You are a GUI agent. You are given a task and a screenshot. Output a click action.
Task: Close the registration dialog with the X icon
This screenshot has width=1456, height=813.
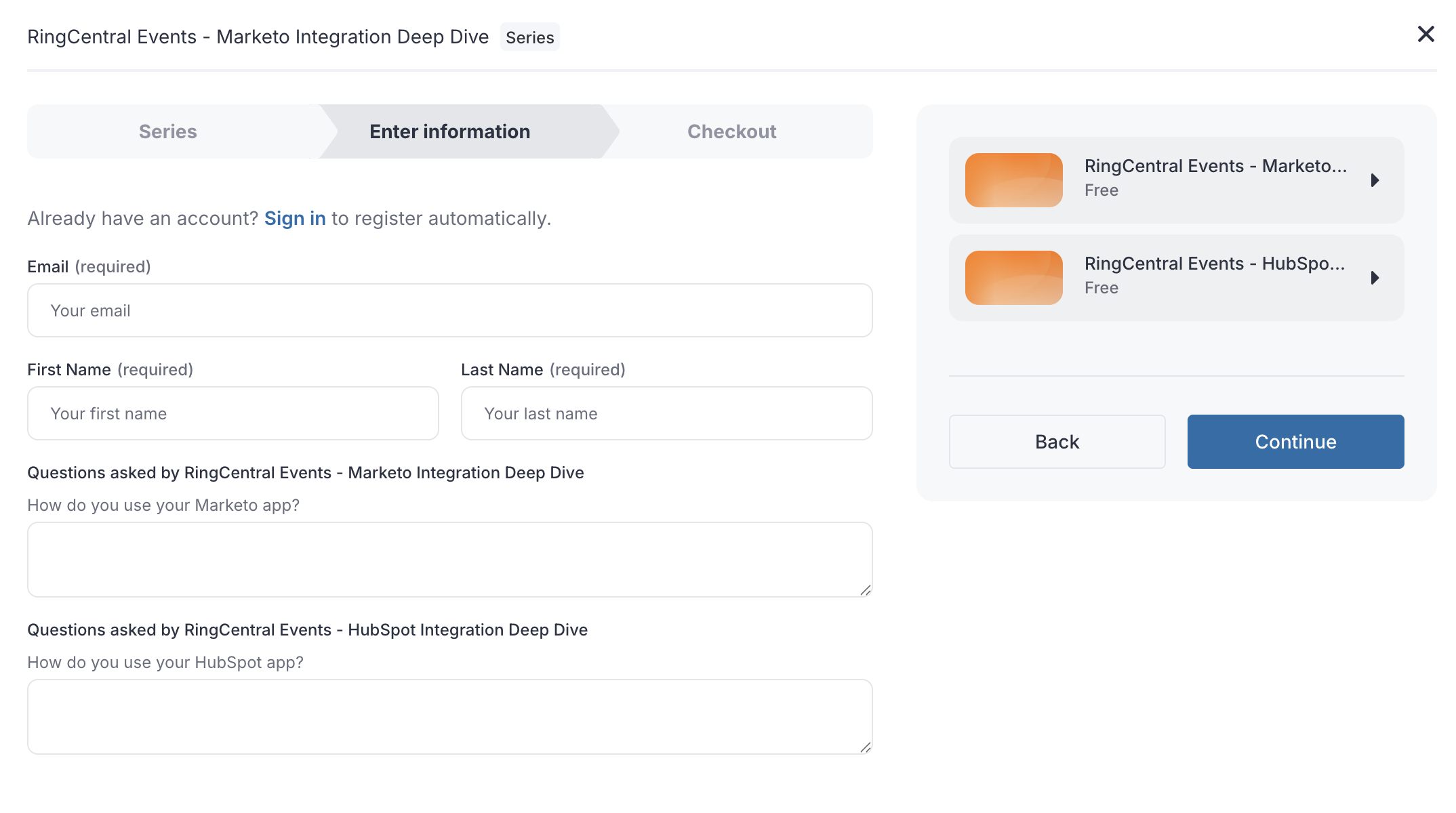point(1425,34)
